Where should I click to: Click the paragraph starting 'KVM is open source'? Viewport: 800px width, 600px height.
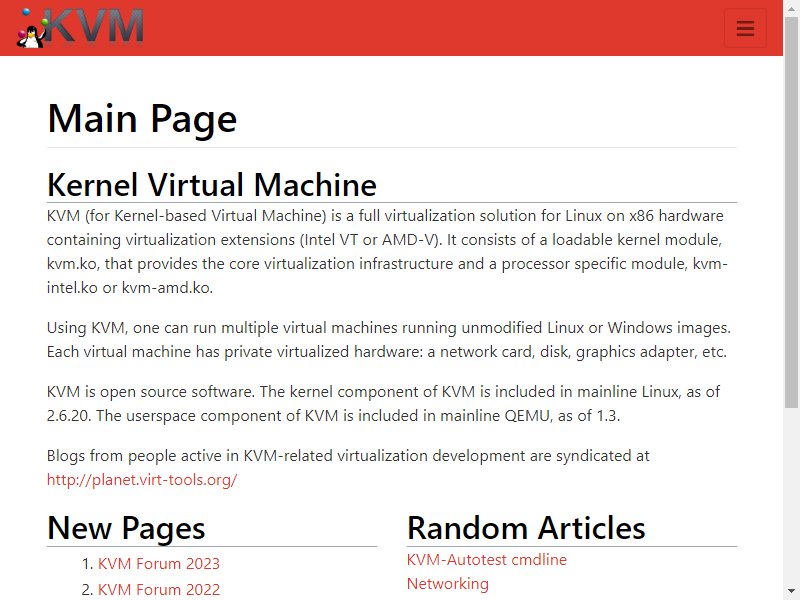point(384,404)
